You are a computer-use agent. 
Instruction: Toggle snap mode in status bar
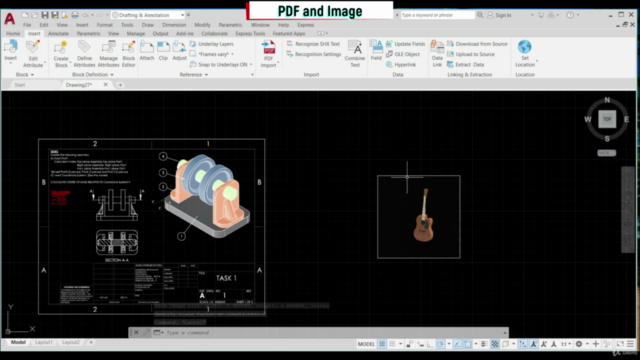click(392, 344)
